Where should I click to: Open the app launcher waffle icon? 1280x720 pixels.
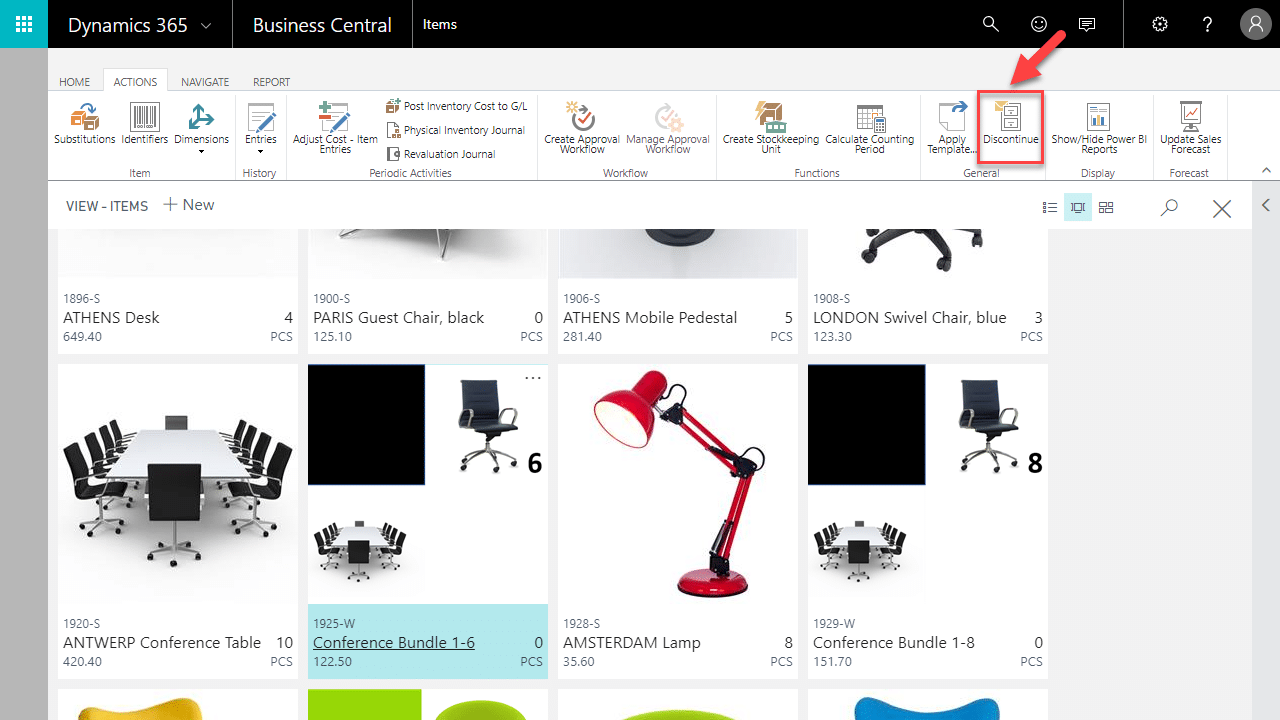point(24,24)
